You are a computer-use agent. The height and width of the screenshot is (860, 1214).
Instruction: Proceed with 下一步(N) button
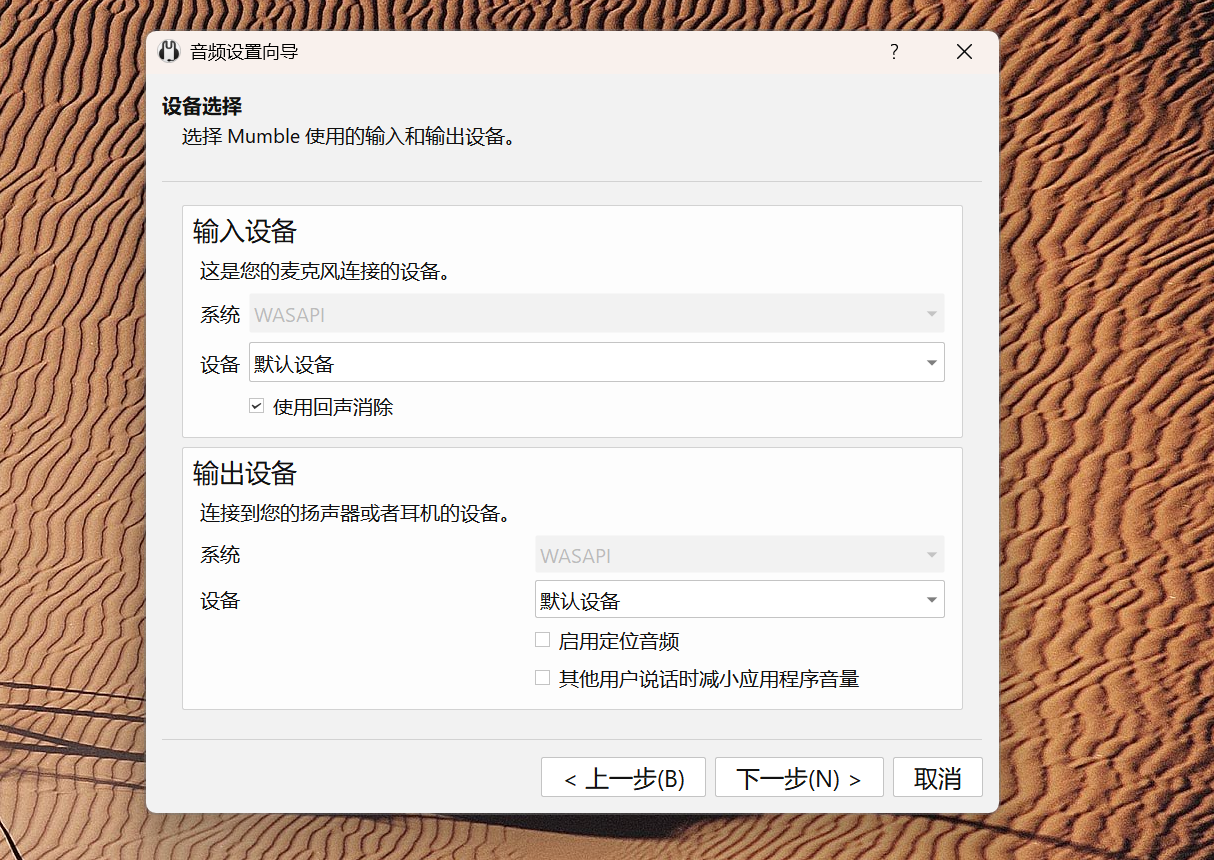coord(799,778)
